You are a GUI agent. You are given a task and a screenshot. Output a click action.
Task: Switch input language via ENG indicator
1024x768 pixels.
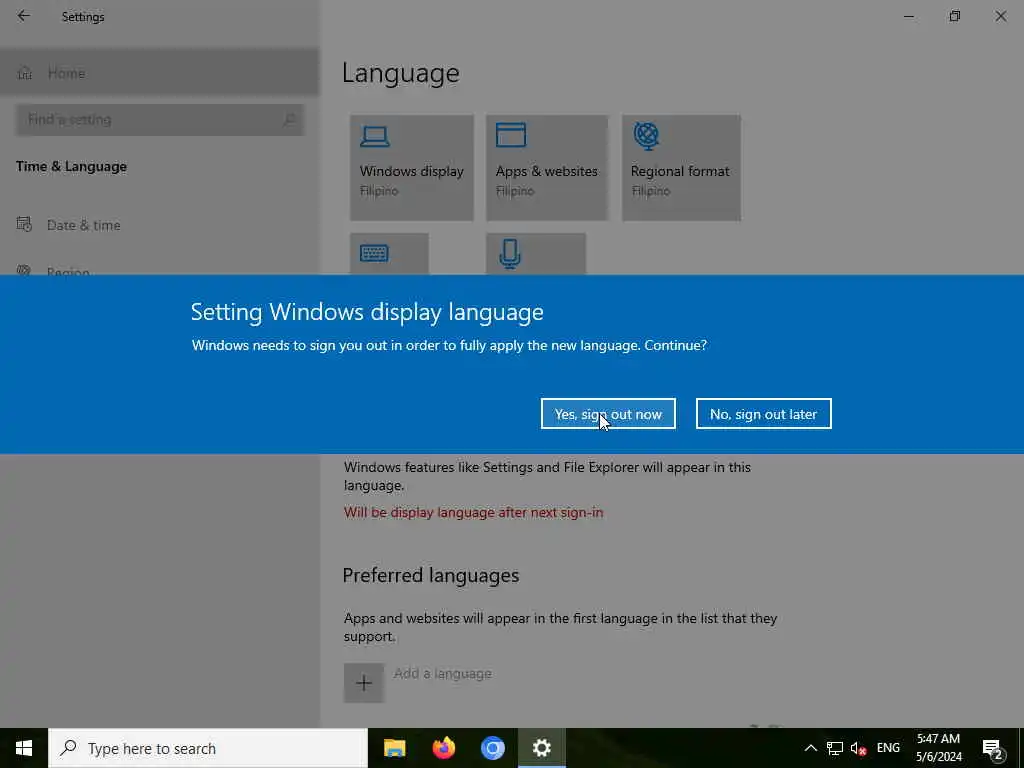pos(888,748)
